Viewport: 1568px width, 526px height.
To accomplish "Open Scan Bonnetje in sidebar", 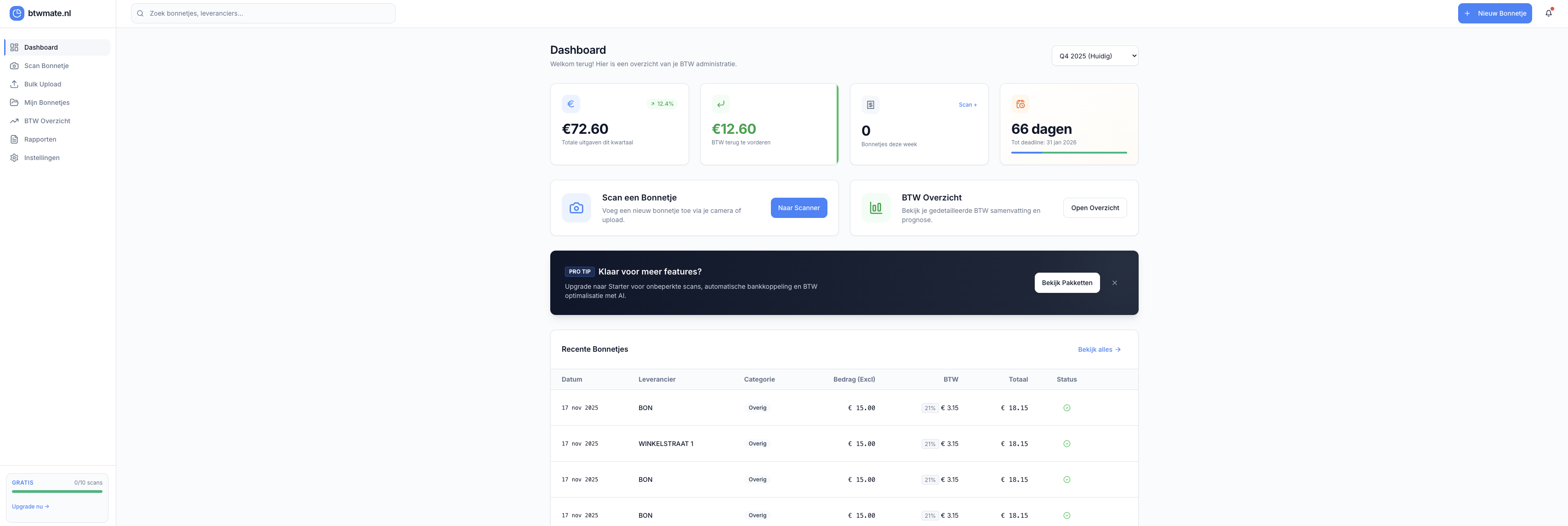I will coord(46,66).
